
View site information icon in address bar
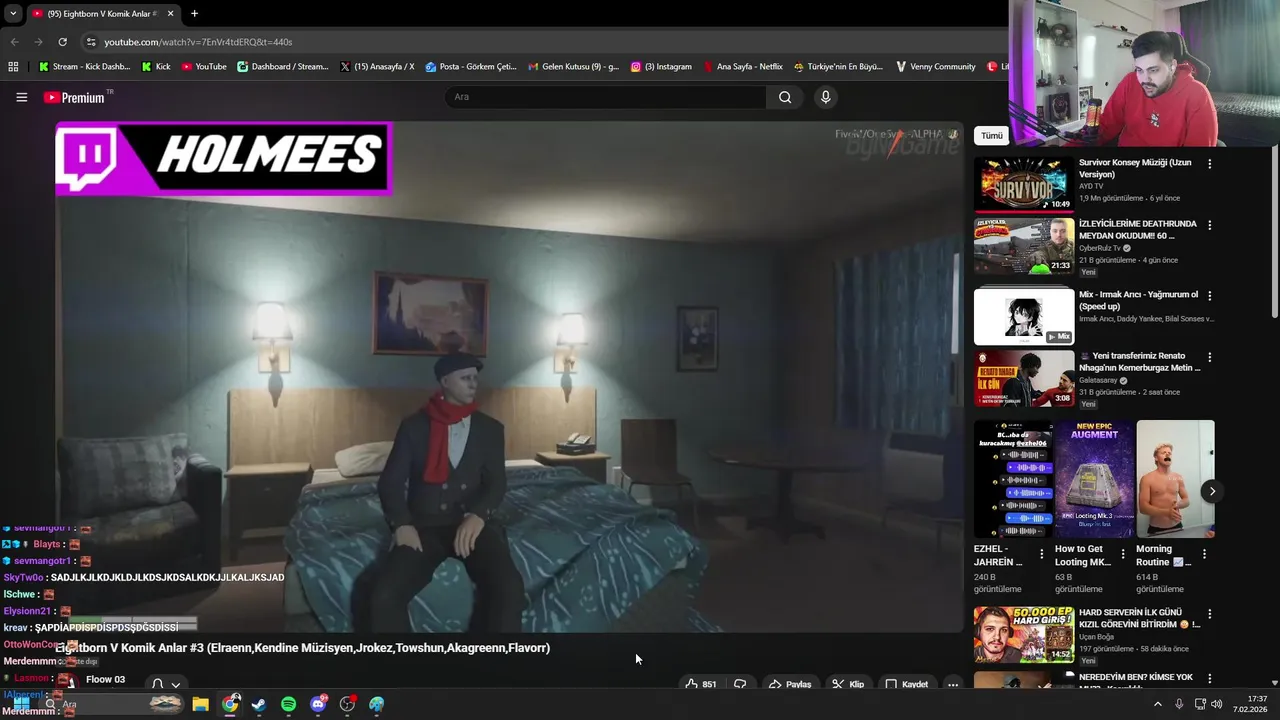pyautogui.click(x=91, y=42)
